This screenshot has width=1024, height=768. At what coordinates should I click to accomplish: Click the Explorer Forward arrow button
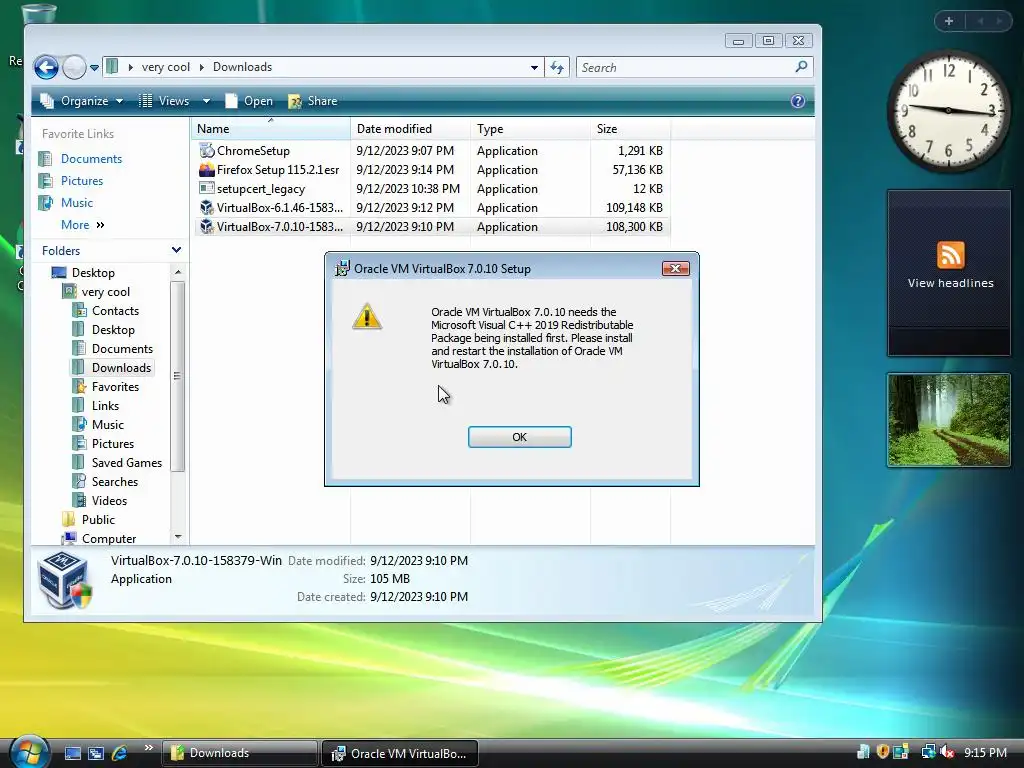[x=74, y=67]
